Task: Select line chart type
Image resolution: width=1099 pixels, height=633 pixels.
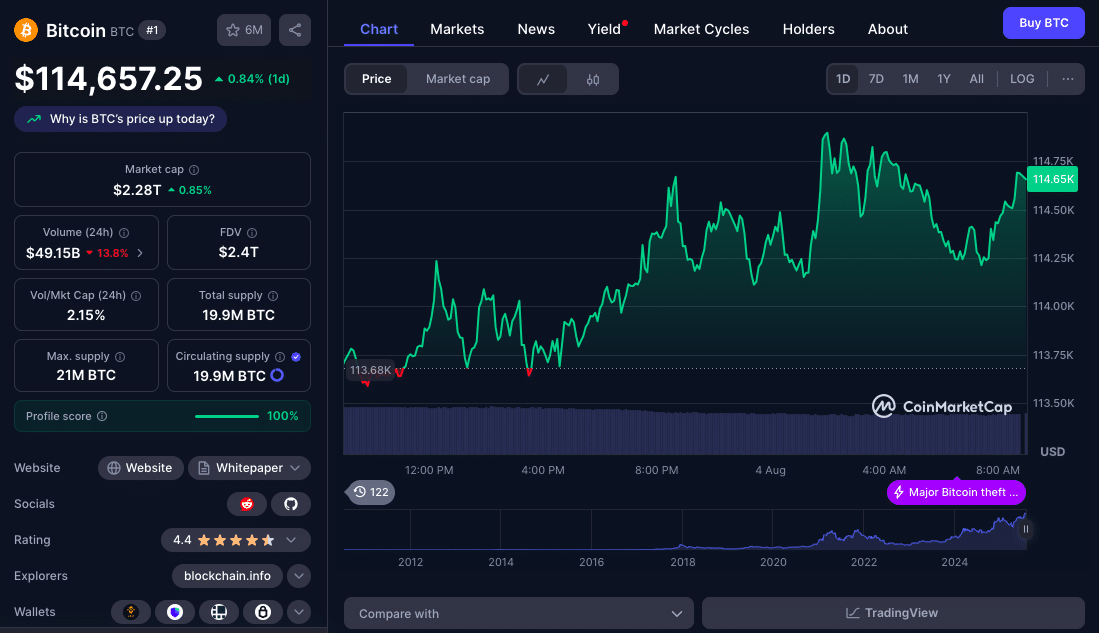Action: (543, 79)
